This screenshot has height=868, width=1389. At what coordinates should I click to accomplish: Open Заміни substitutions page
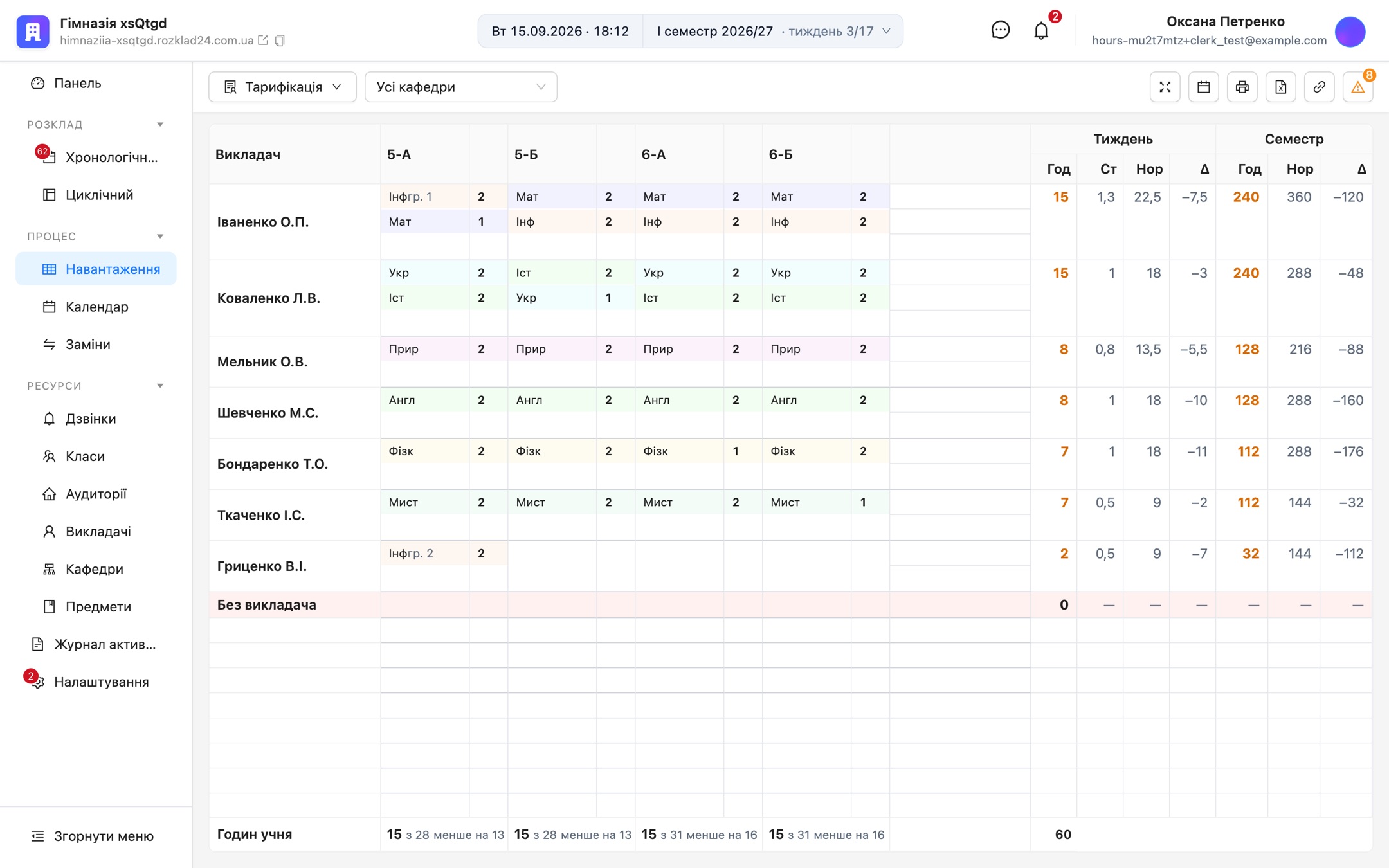point(96,344)
